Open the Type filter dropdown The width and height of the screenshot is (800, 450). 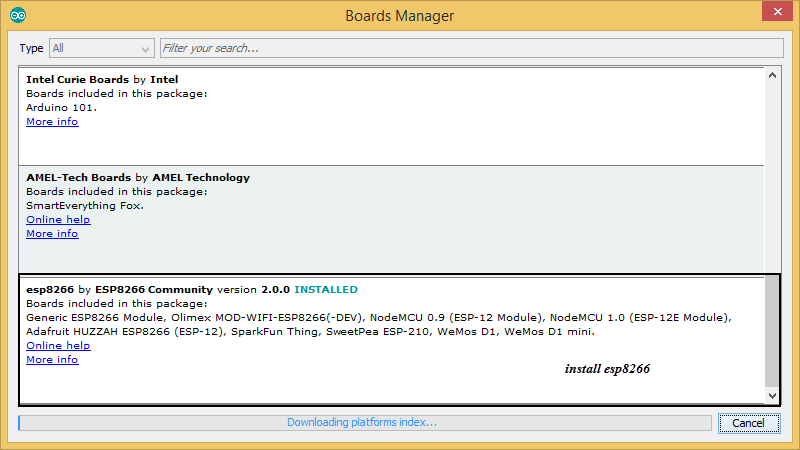102,48
